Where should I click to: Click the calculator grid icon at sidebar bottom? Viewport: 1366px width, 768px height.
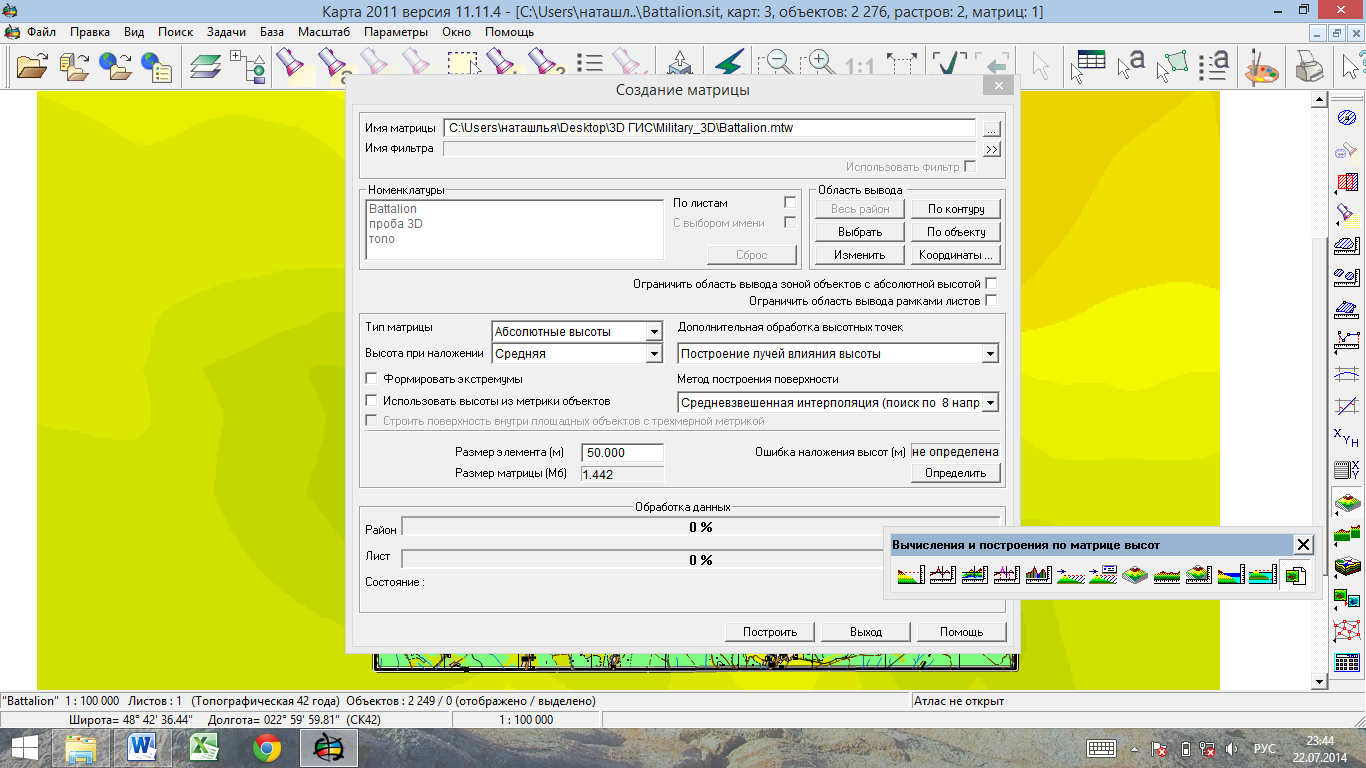(x=1347, y=663)
